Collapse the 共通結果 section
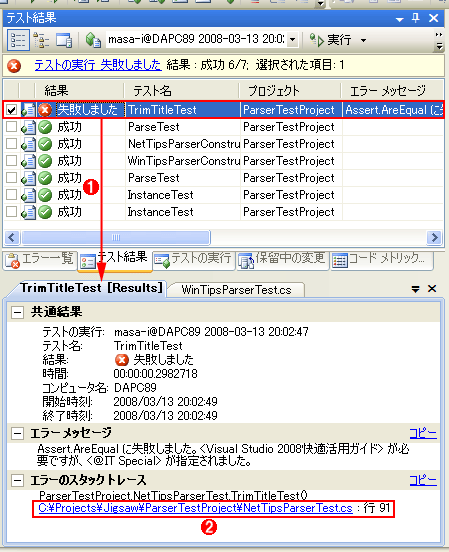Viewport: 449px width, 552px height. click(x=17, y=312)
